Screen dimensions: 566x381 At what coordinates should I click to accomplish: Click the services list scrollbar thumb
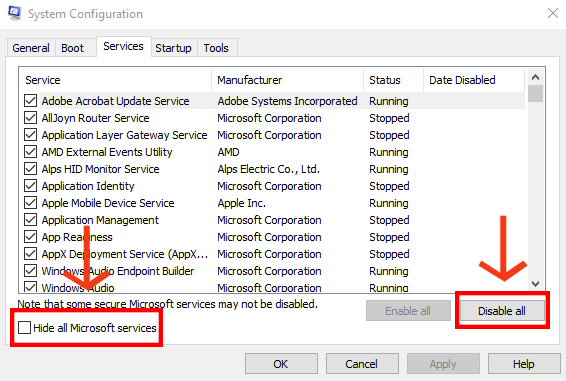coord(535,94)
